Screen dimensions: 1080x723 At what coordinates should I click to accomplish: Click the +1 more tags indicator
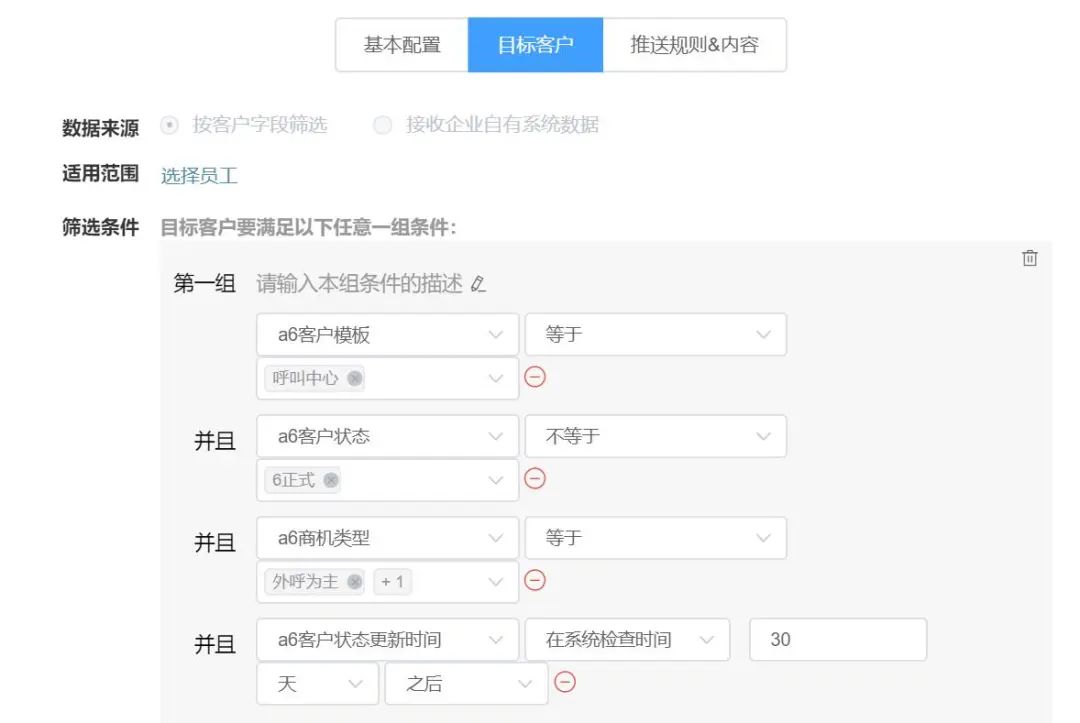pyautogui.click(x=392, y=582)
